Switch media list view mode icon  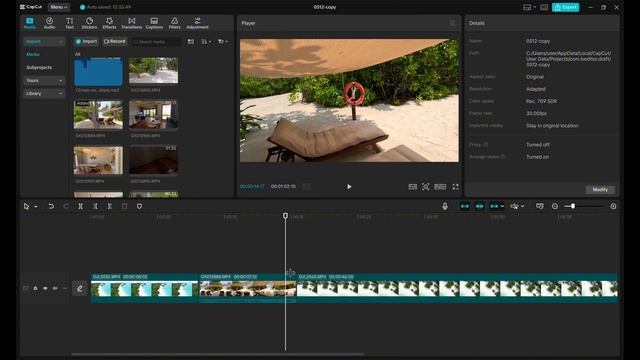point(191,42)
